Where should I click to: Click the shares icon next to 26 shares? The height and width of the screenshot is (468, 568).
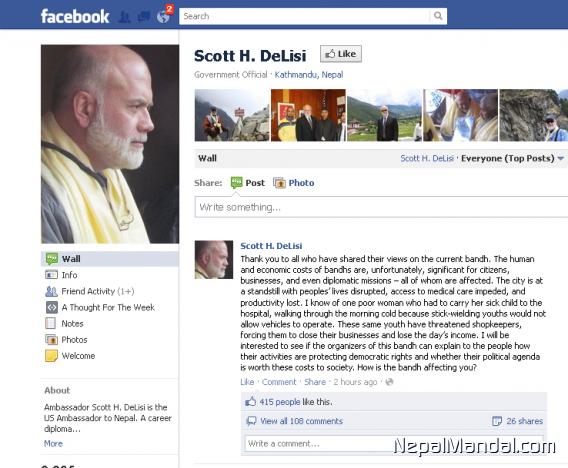497,421
